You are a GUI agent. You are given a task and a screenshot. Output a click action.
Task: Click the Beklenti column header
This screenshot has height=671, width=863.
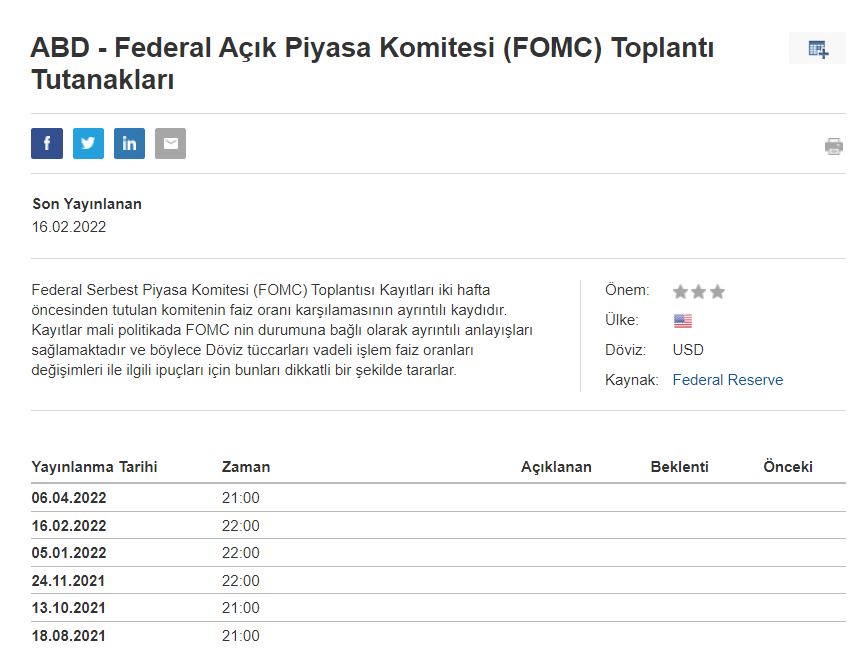coord(679,467)
